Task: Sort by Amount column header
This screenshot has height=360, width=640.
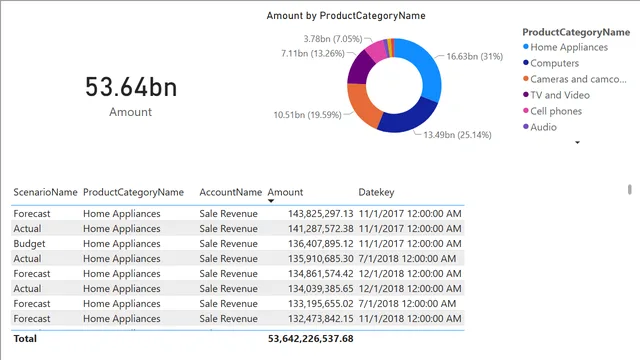Action: click(x=285, y=192)
